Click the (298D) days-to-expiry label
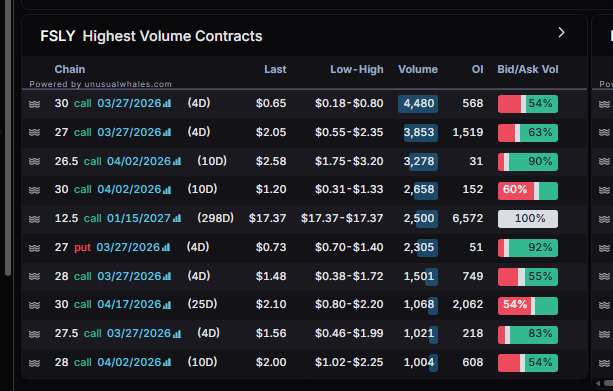This screenshot has height=391, width=613. [215, 218]
